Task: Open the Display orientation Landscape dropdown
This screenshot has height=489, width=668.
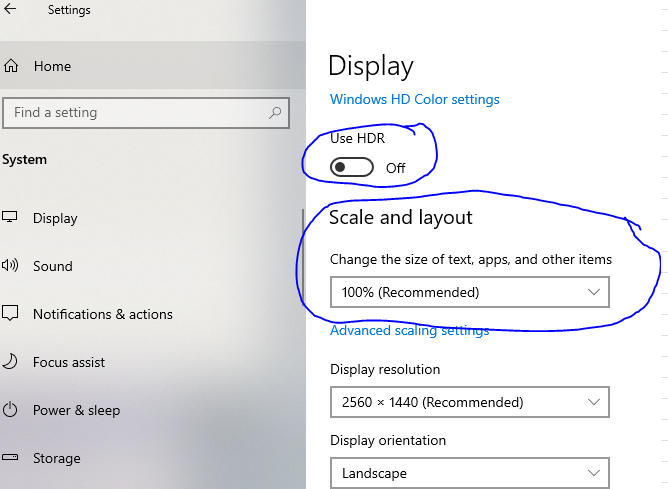Action: click(x=469, y=473)
